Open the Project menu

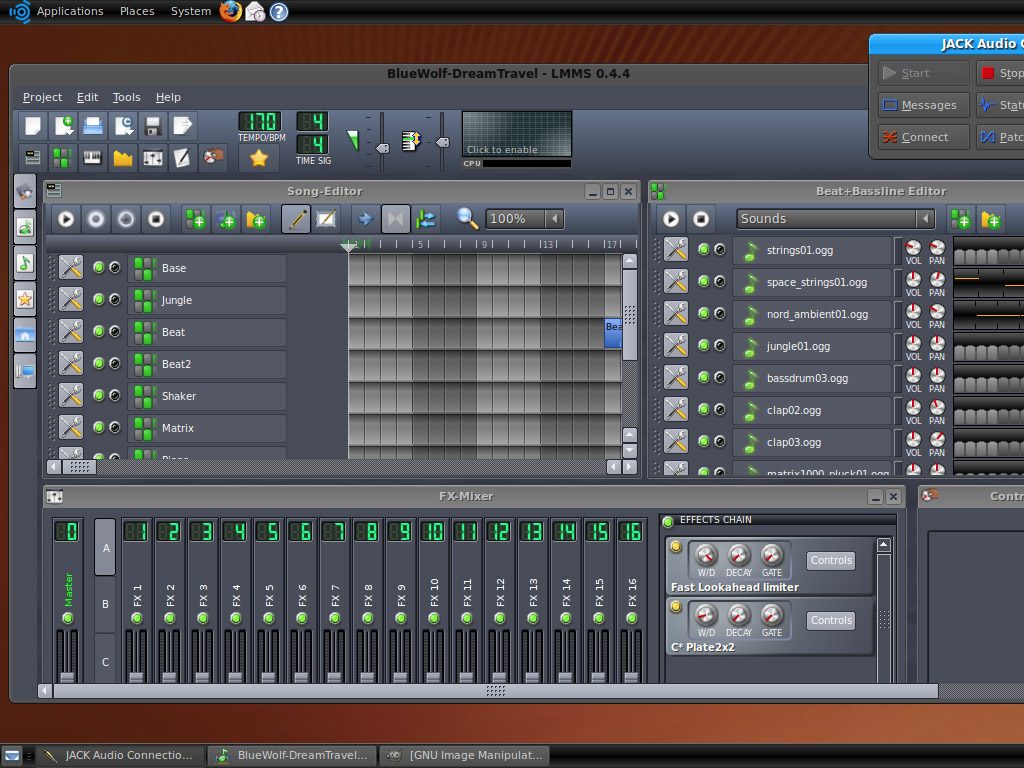[x=42, y=97]
